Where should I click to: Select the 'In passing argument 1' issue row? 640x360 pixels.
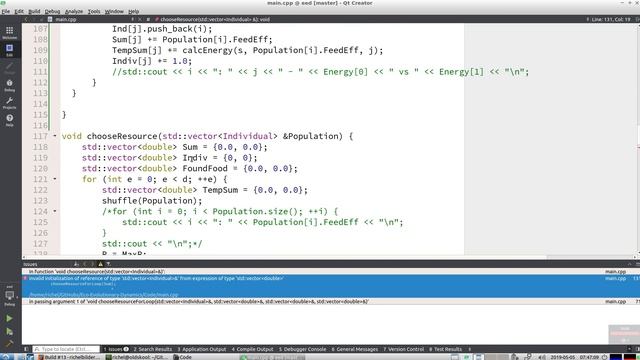point(331,301)
